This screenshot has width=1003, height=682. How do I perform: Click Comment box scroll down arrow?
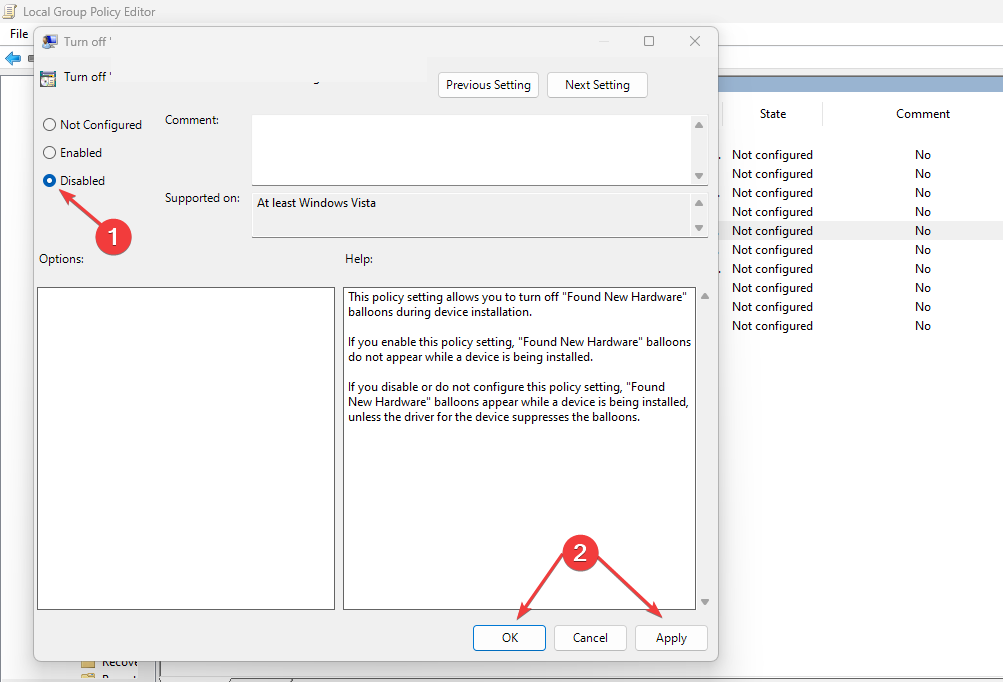tap(699, 176)
